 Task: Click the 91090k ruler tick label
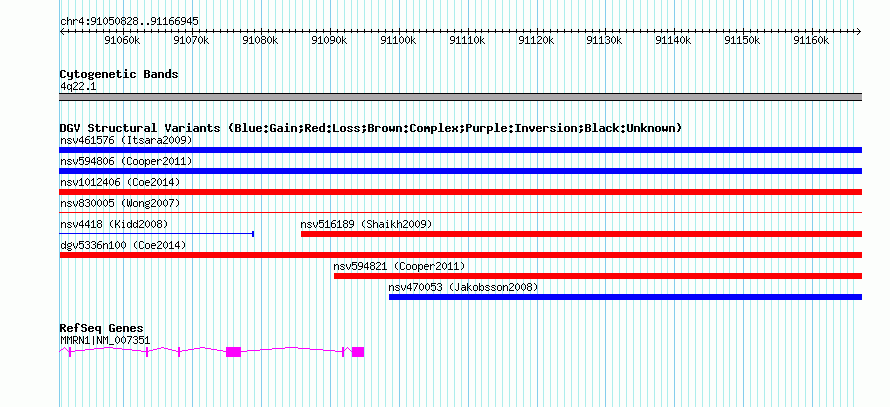pyautogui.click(x=329, y=41)
